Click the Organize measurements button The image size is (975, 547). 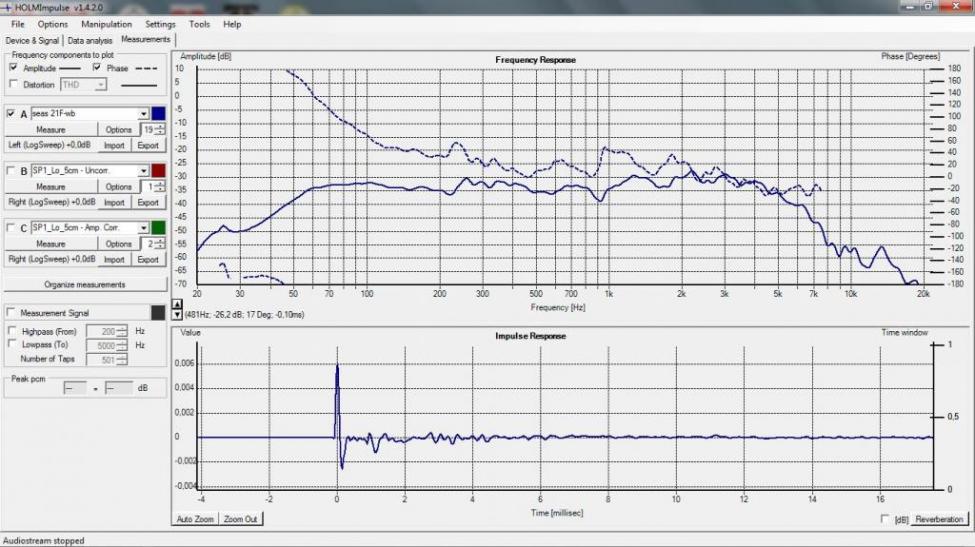click(x=86, y=284)
